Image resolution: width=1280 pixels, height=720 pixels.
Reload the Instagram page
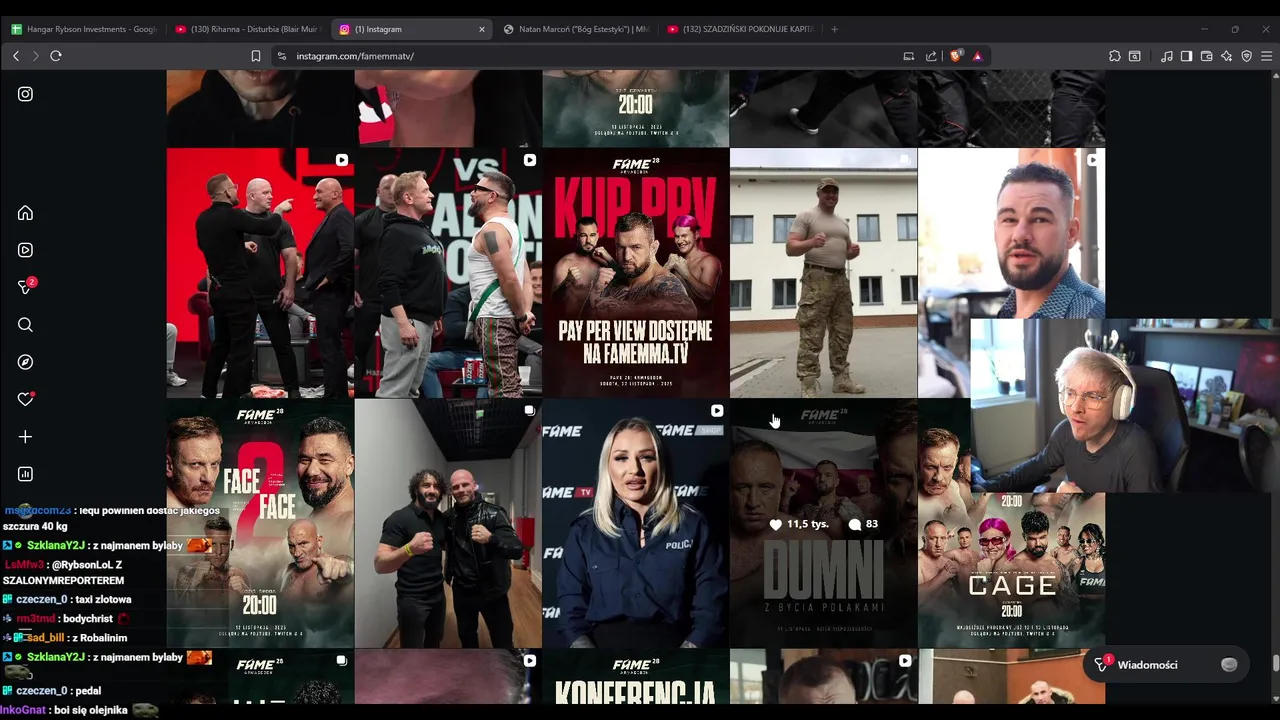pos(56,56)
